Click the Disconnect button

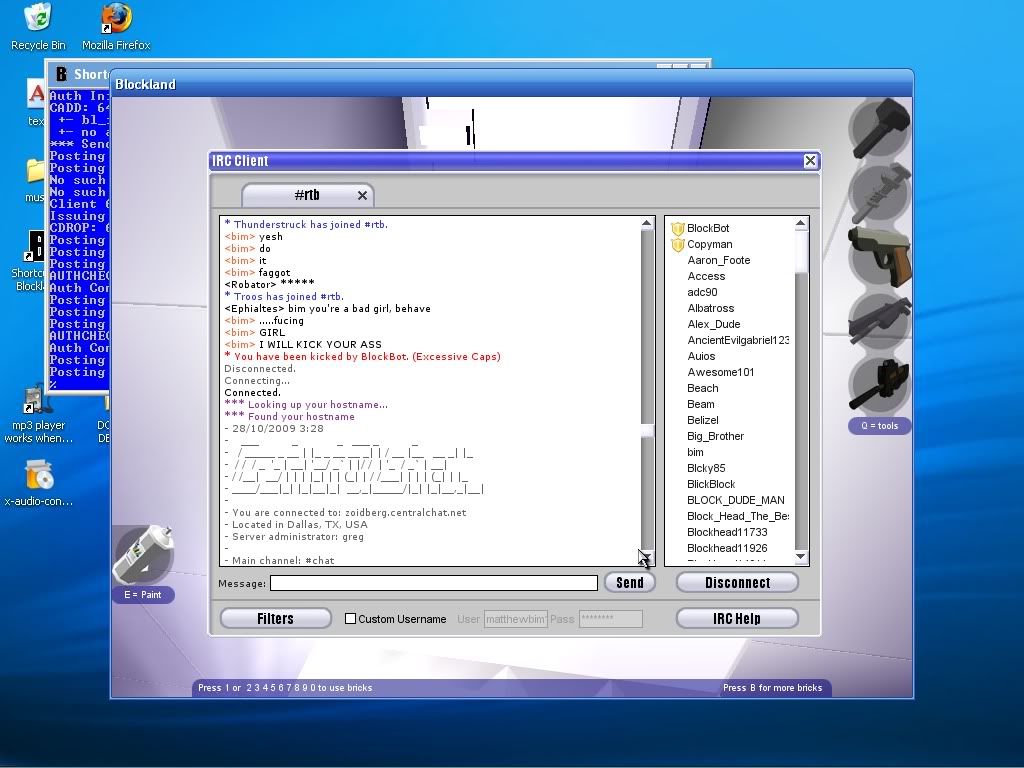[737, 583]
